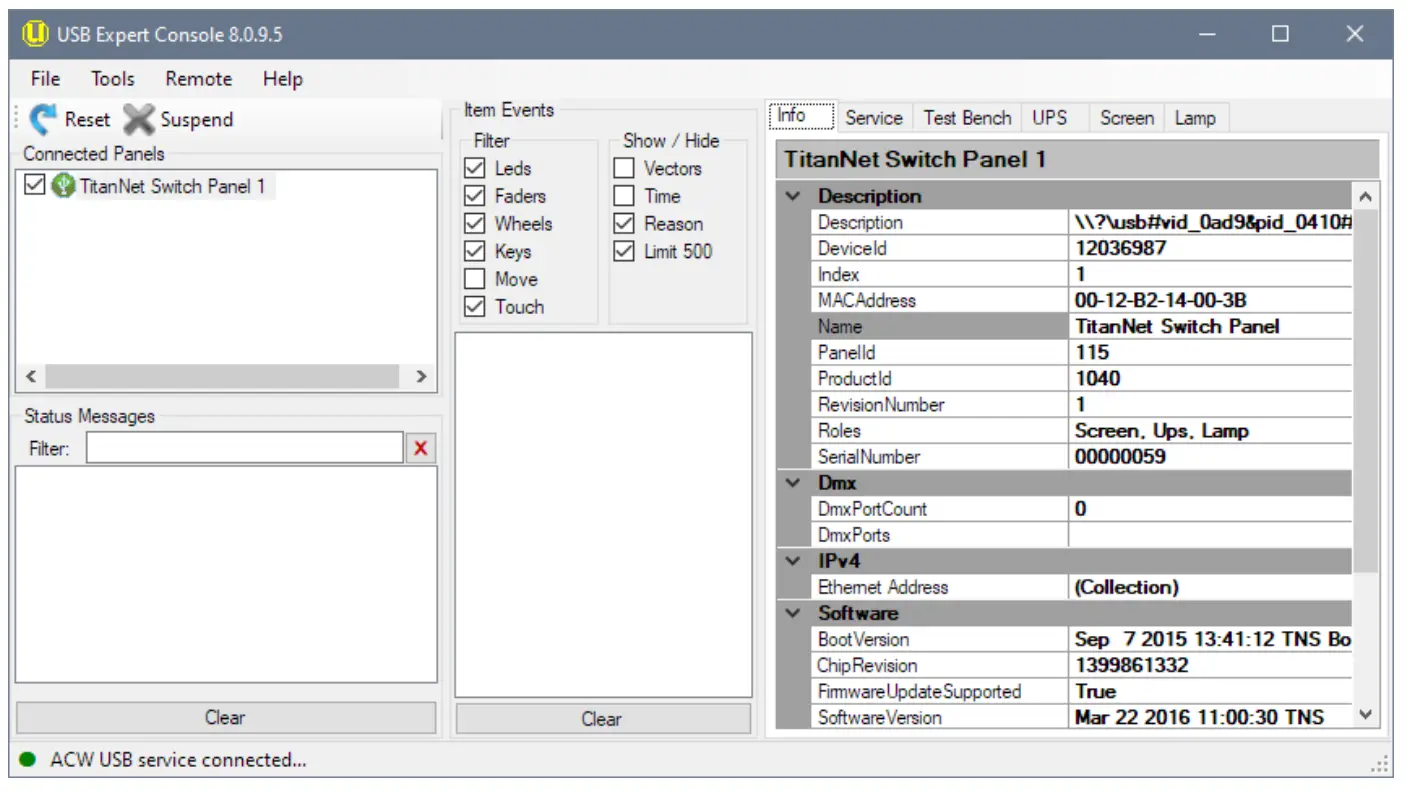Screen dimensions: 1406x792
Task: Click the FirmwareUpdateSupported value True
Action: pyautogui.click(x=1095, y=691)
